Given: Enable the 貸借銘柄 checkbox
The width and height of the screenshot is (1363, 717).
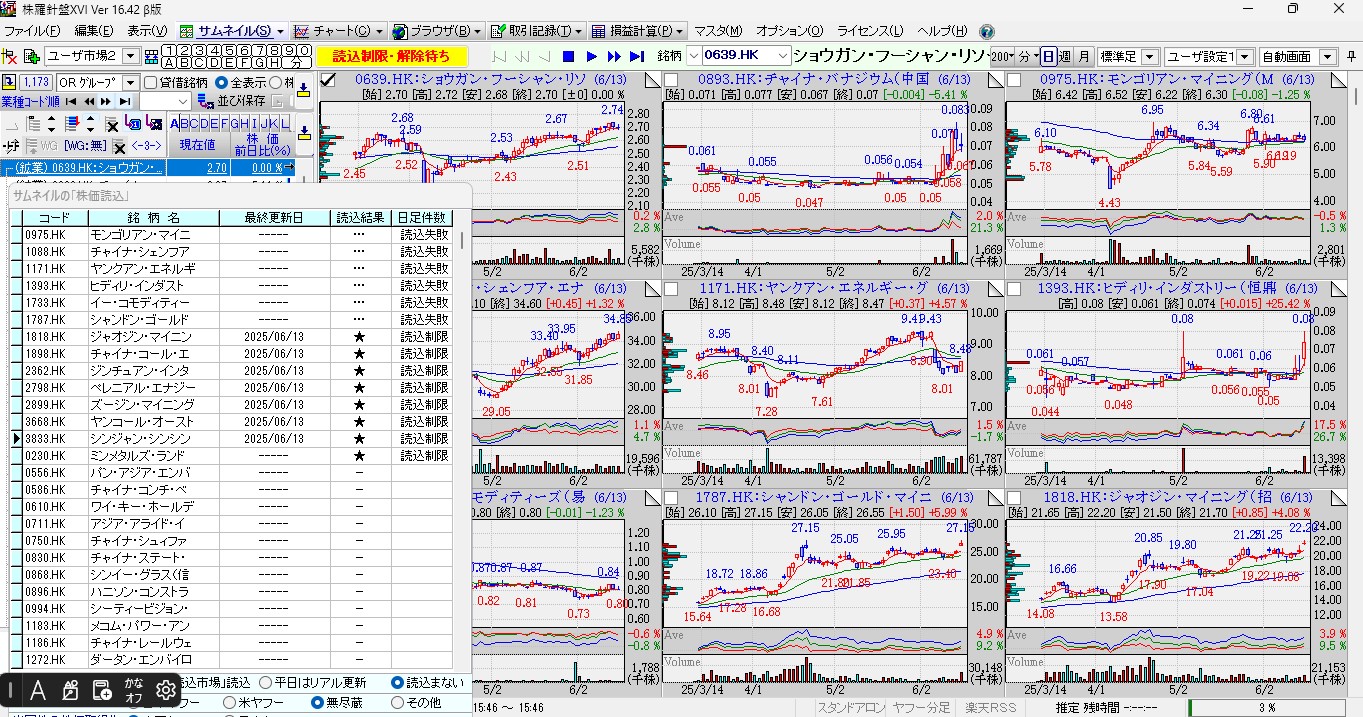Looking at the screenshot, I should click(151, 82).
